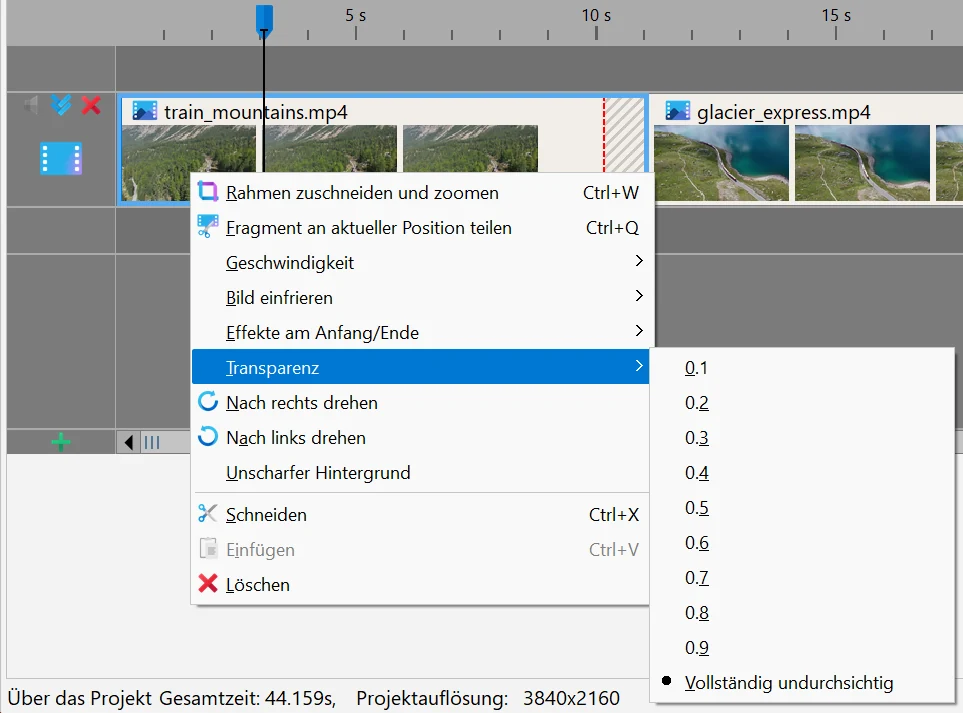Click the Über das Projekt label

tap(79, 698)
